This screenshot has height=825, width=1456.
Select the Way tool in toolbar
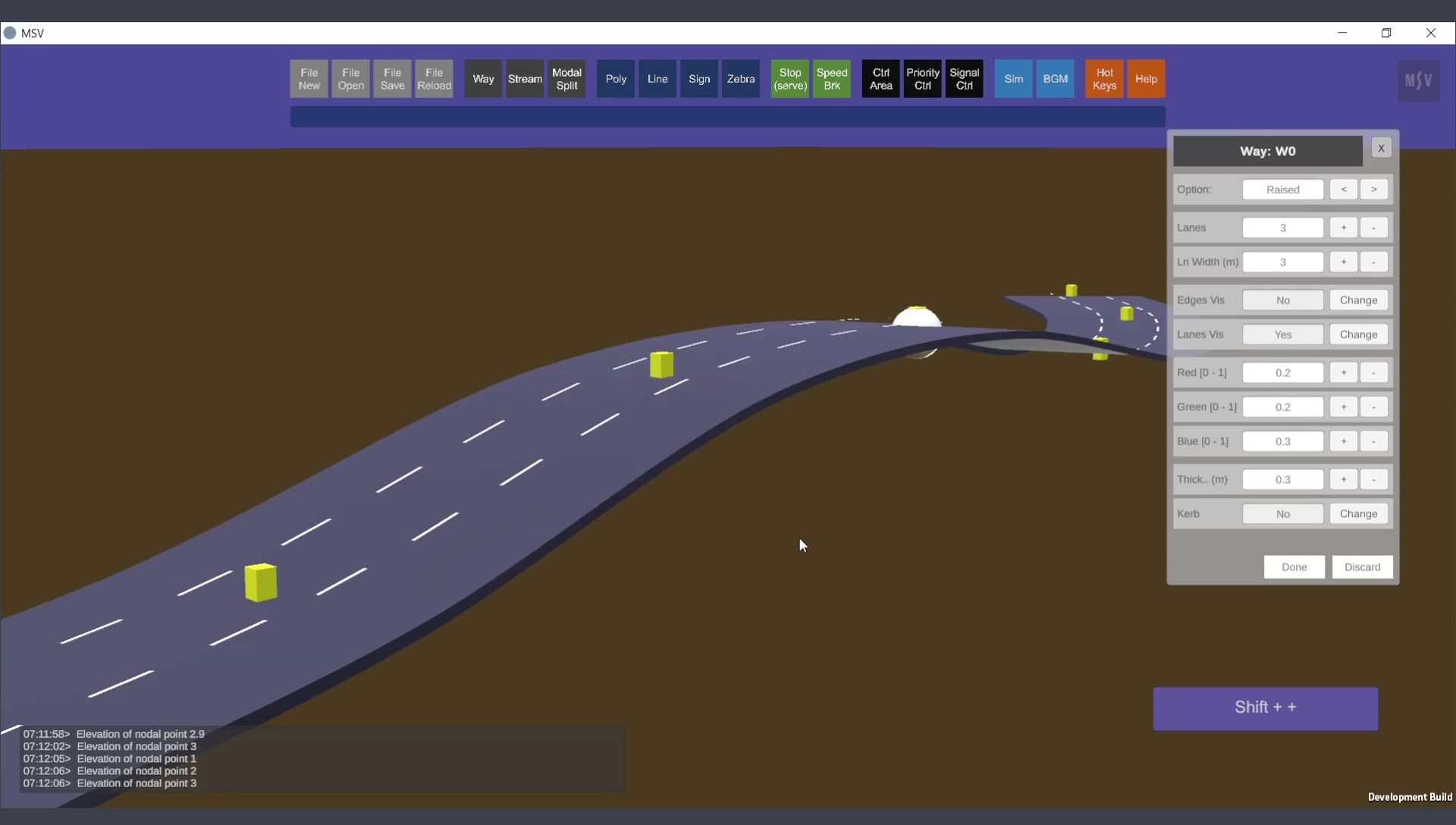(x=483, y=79)
